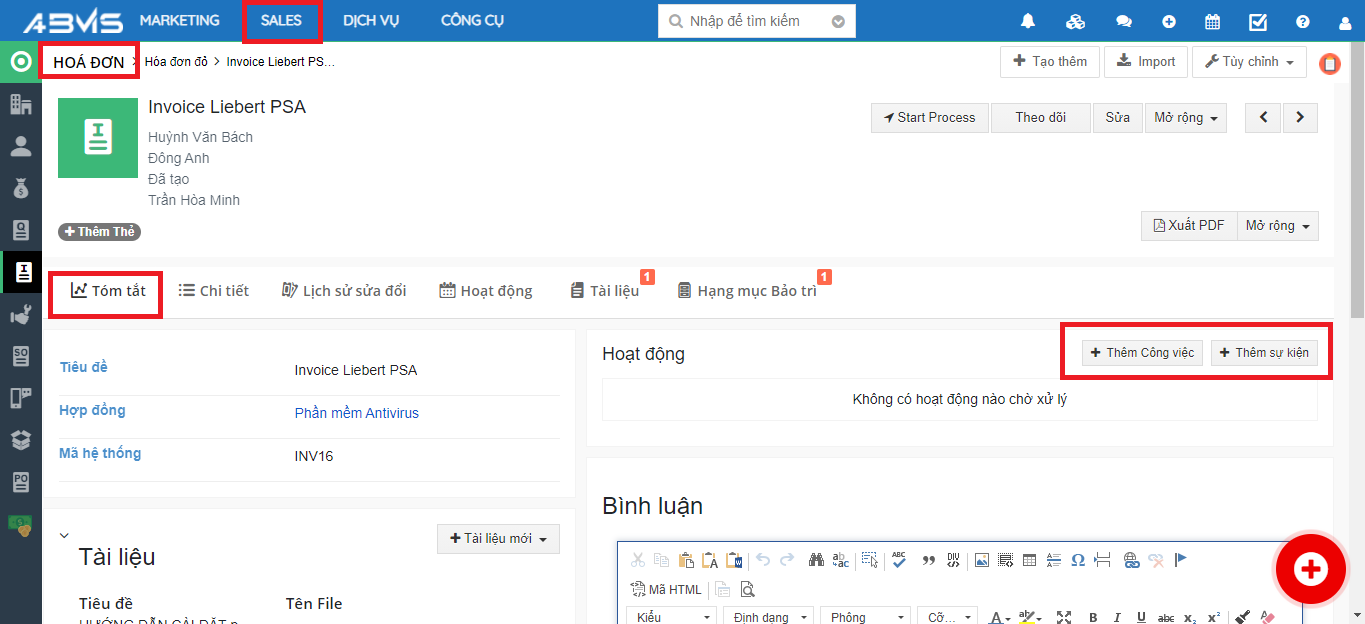Open the MARKETING menu
Screen dimensions: 1365x624
(179, 21)
